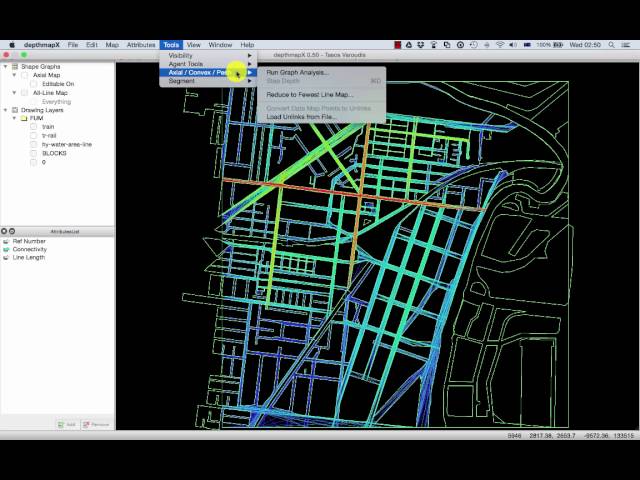Open the Map menu
This screenshot has width=640, height=480.
(112, 45)
